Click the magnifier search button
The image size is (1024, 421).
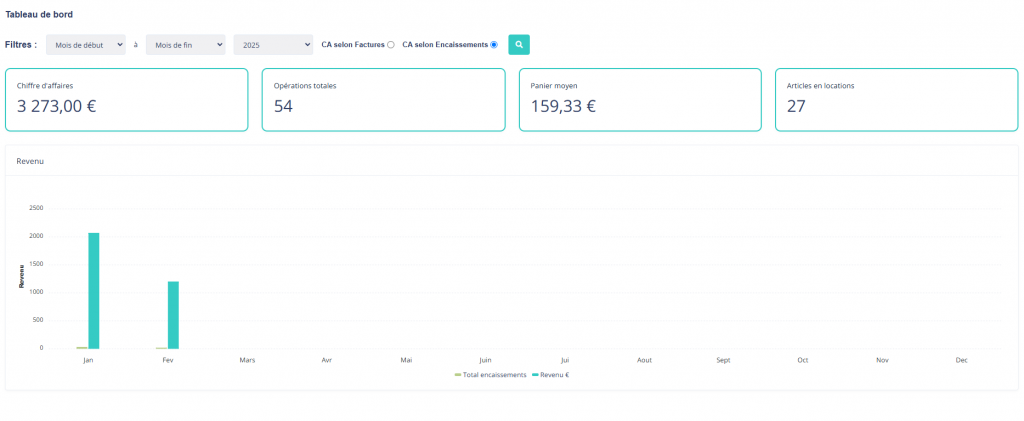click(519, 45)
